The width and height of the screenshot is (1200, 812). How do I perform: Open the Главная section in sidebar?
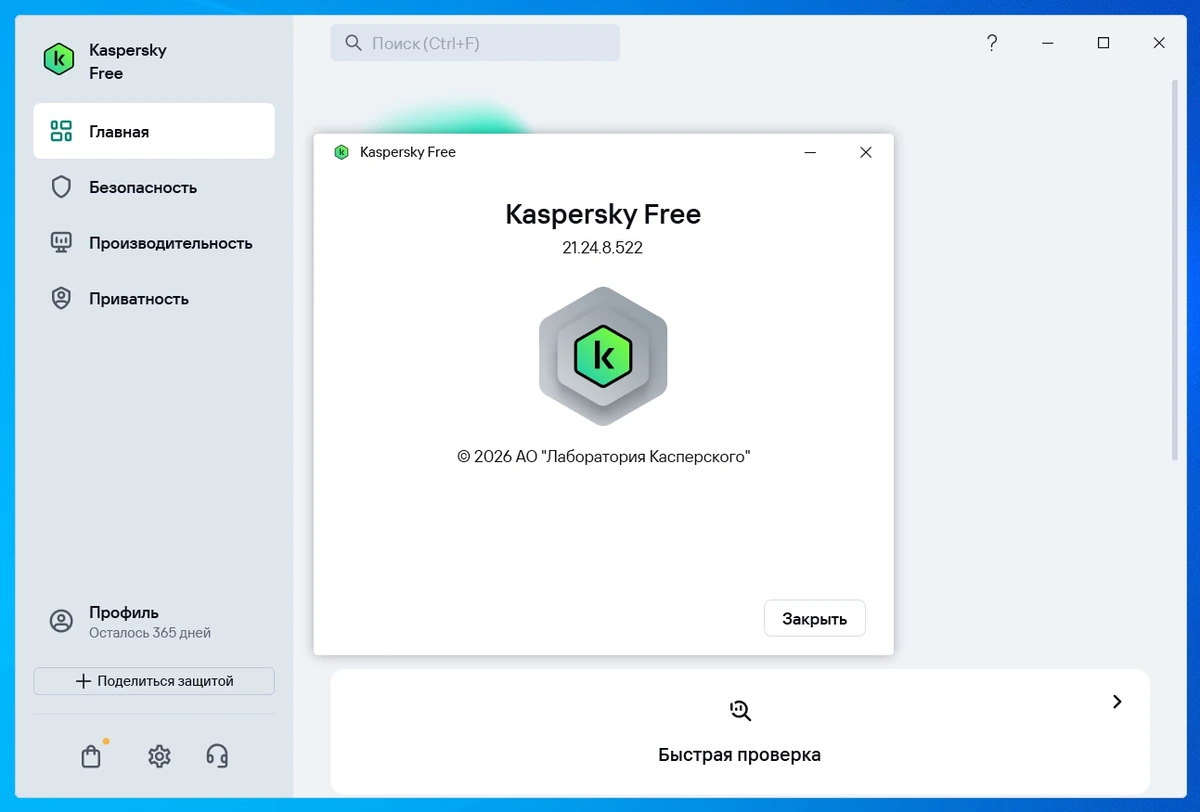point(154,131)
